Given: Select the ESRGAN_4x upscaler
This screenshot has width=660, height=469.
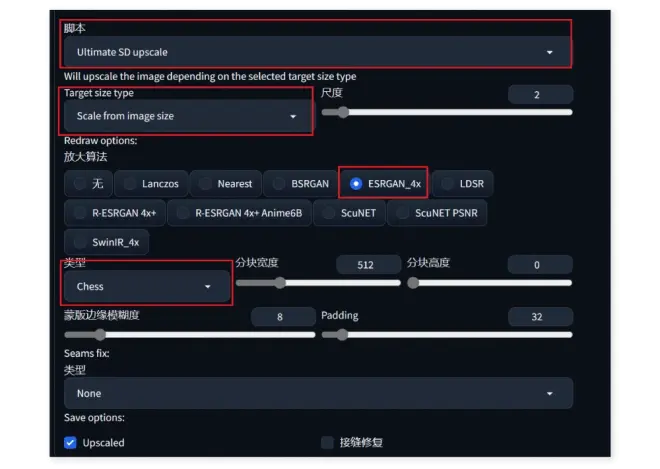Looking at the screenshot, I should [383, 184].
